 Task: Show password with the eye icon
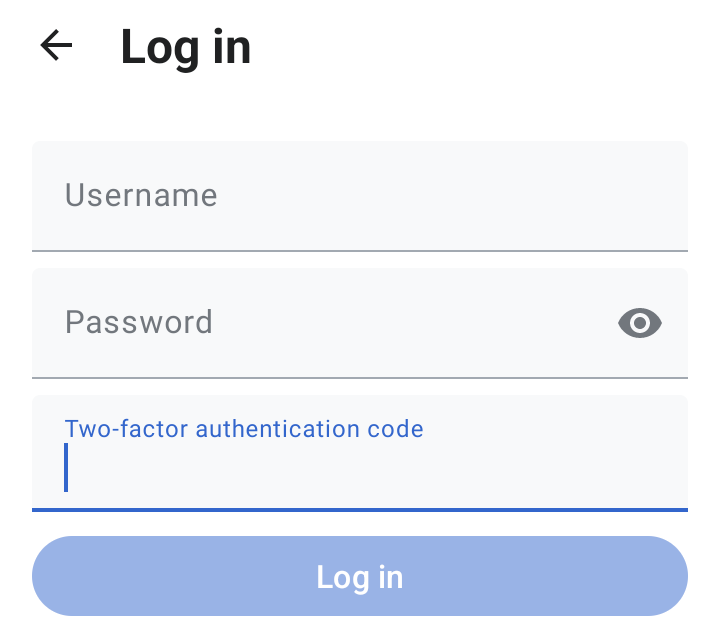pyautogui.click(x=640, y=323)
